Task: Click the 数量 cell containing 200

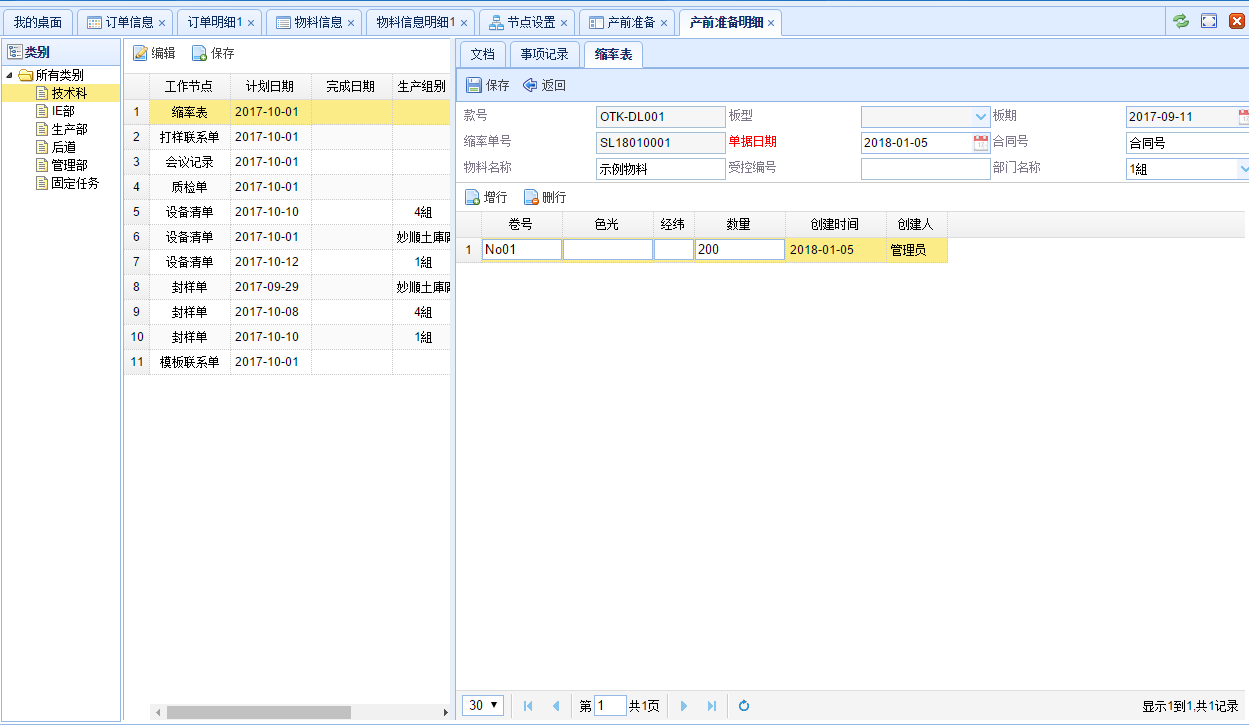Action: point(740,250)
